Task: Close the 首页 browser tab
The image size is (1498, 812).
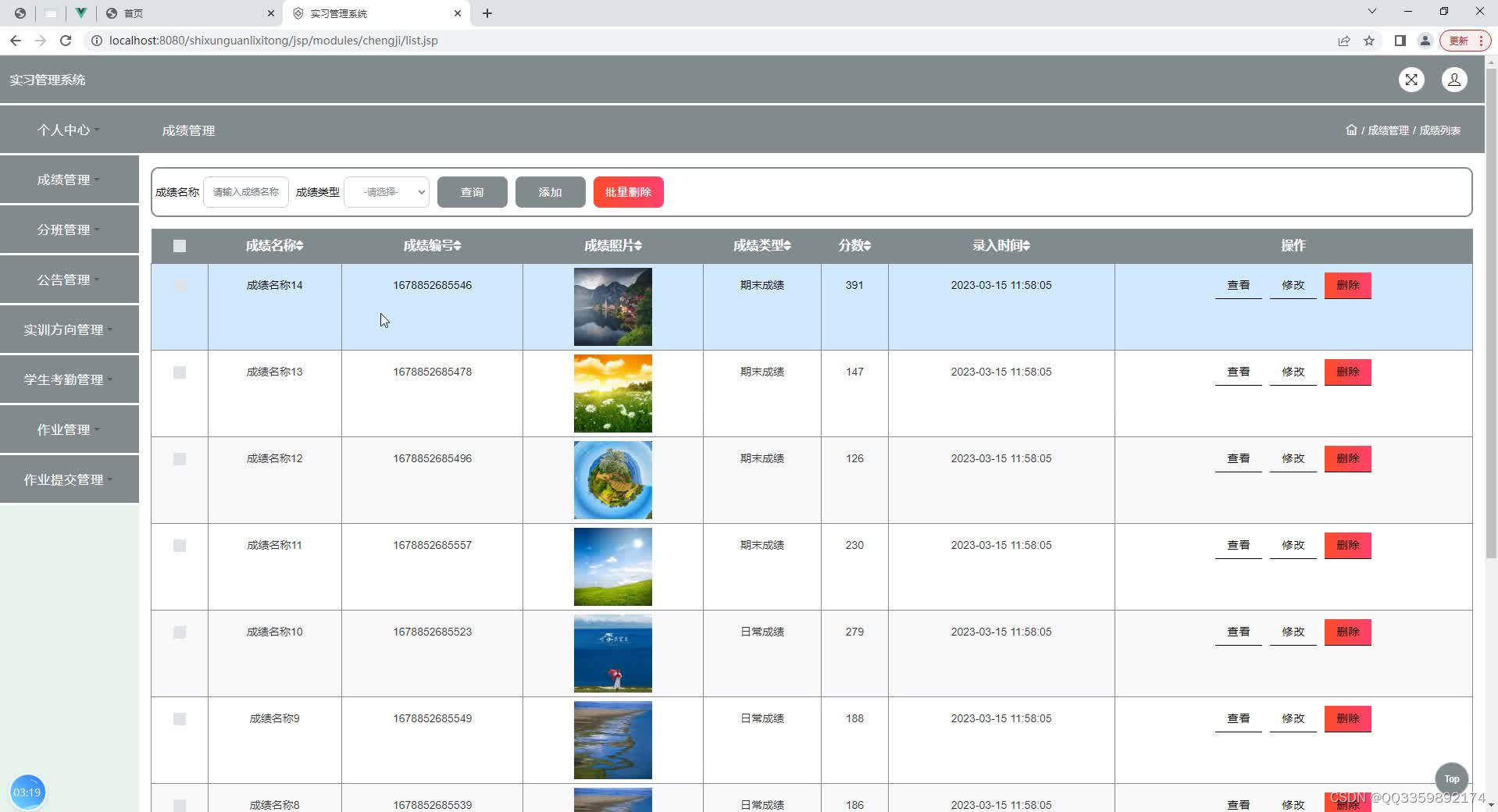Action: coord(271,13)
